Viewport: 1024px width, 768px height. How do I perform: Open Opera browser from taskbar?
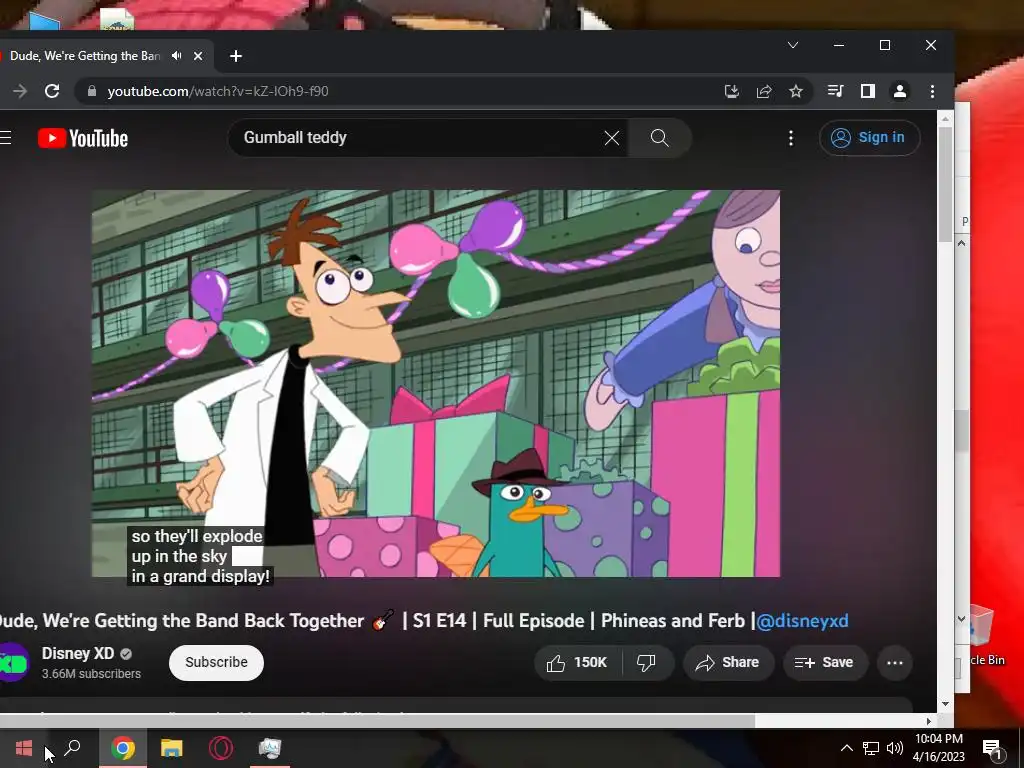point(221,748)
